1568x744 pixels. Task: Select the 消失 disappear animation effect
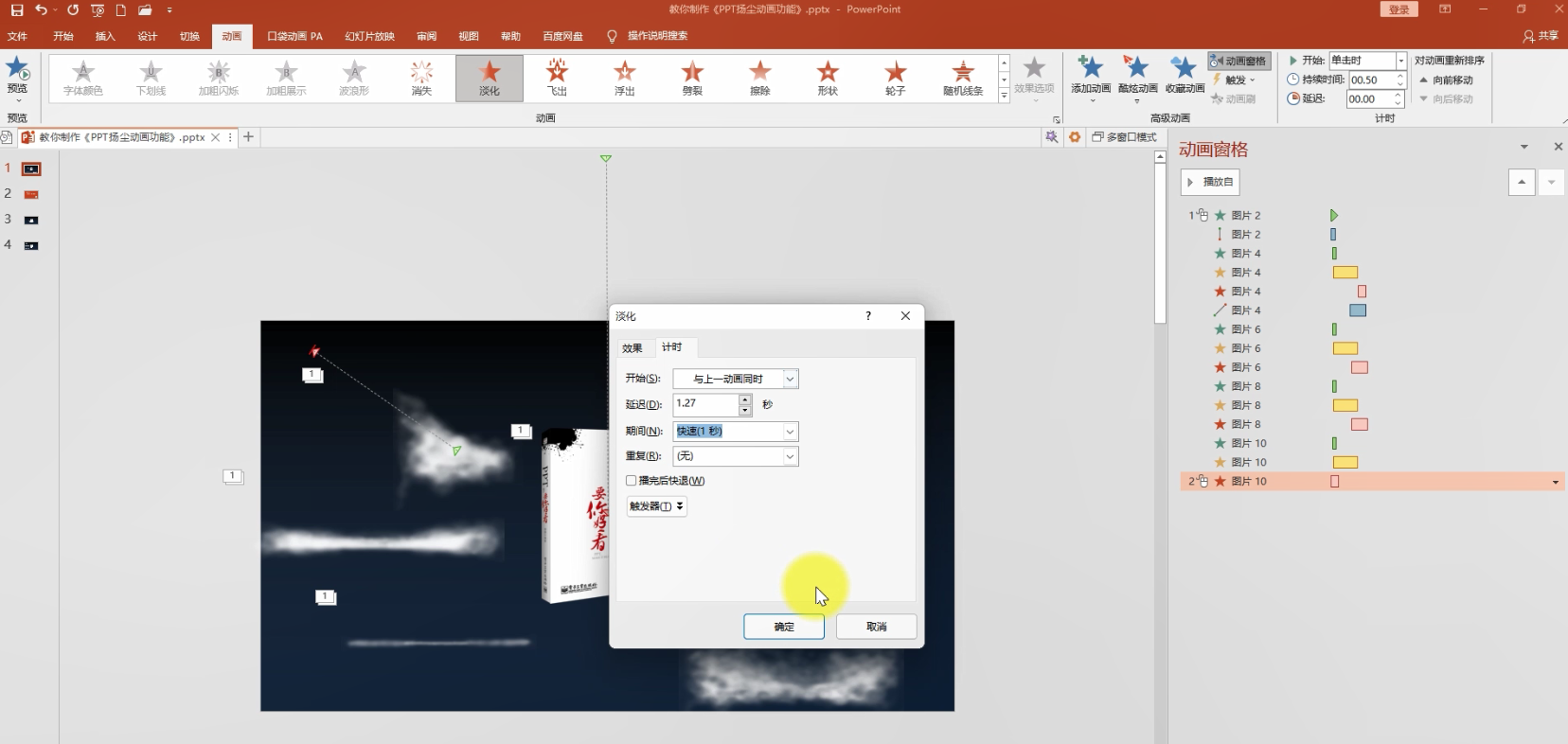click(x=421, y=78)
